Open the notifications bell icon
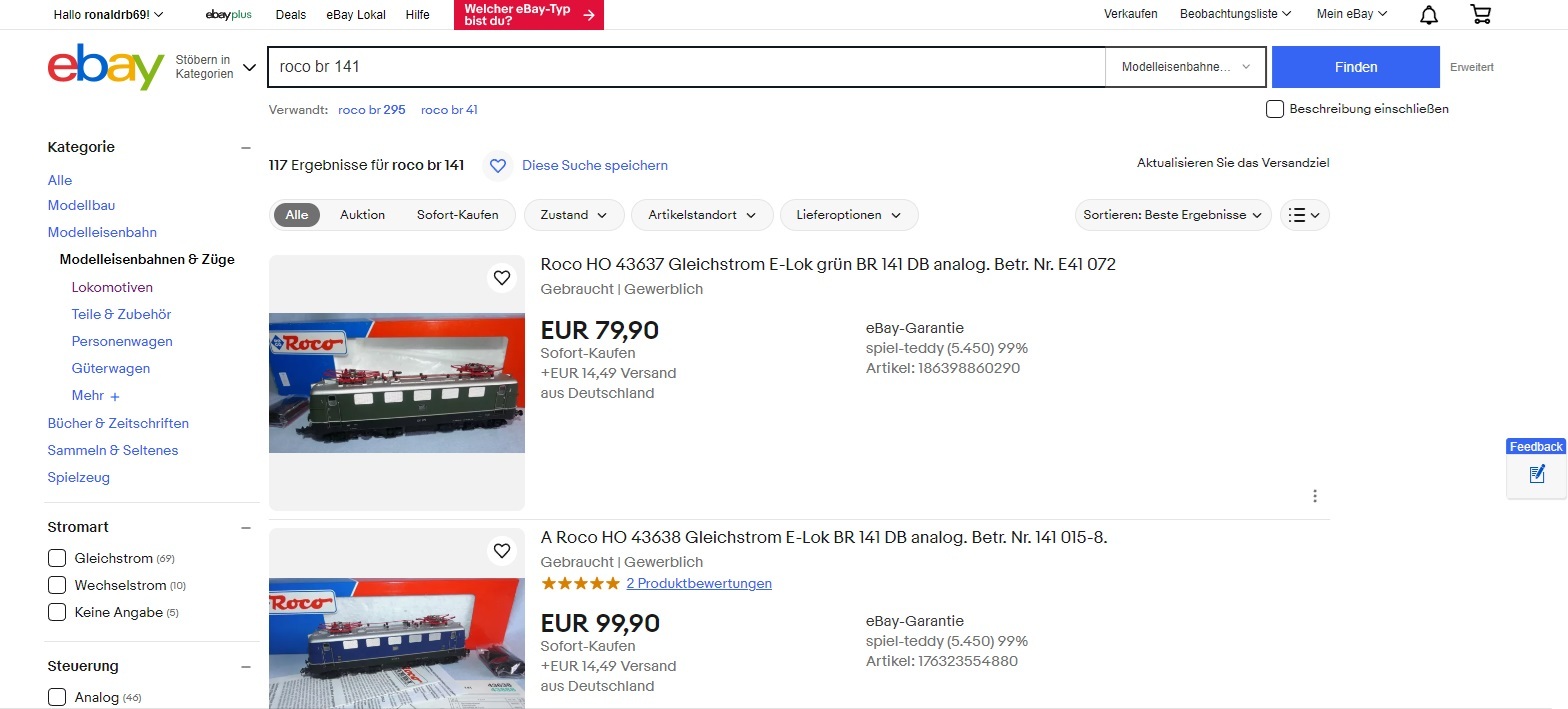Screen dimensions: 1568x709 pyautogui.click(x=1430, y=14)
